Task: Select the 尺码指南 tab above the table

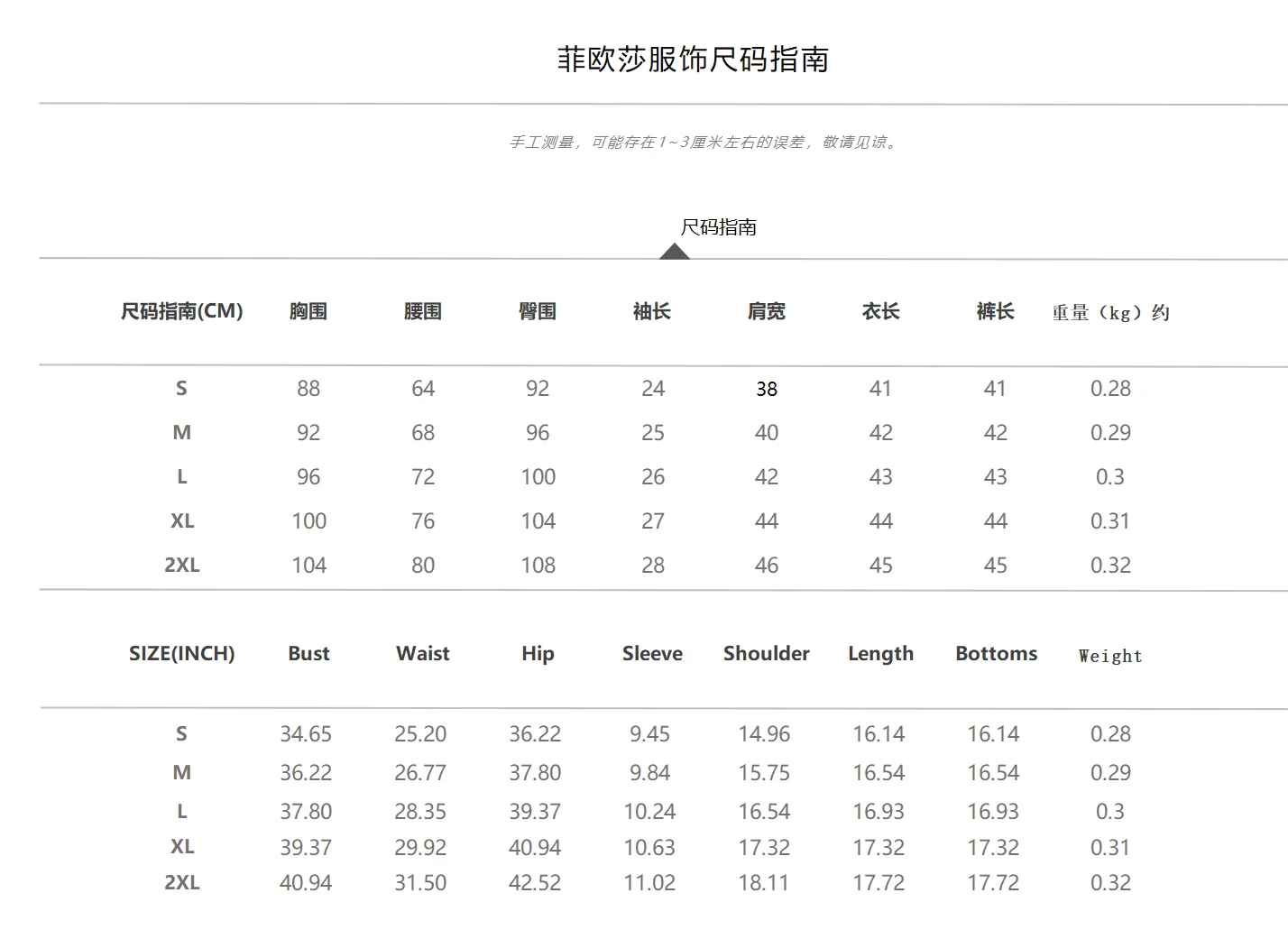Action: coord(718,227)
